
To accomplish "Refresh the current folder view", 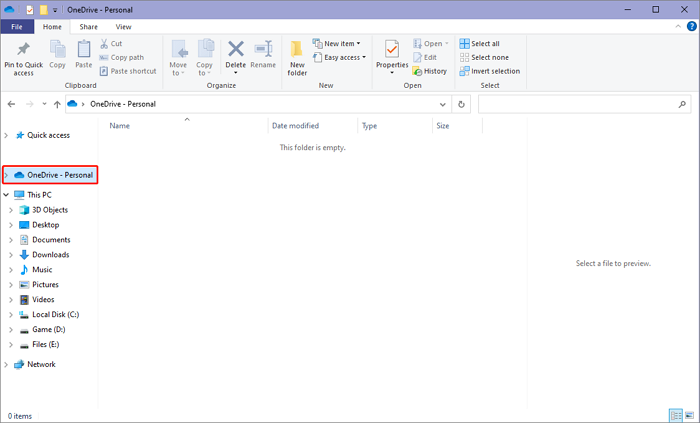I will pyautogui.click(x=461, y=104).
